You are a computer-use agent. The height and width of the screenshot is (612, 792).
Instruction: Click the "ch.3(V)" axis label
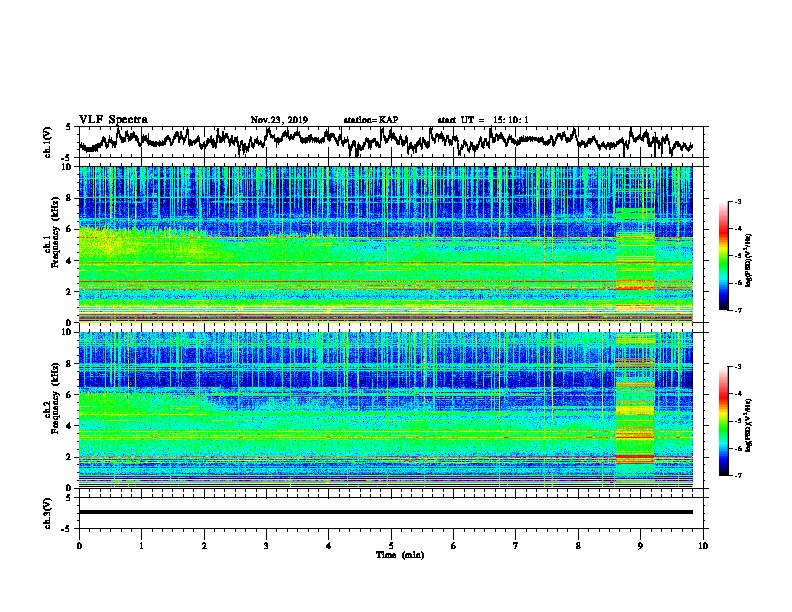(x=48, y=513)
